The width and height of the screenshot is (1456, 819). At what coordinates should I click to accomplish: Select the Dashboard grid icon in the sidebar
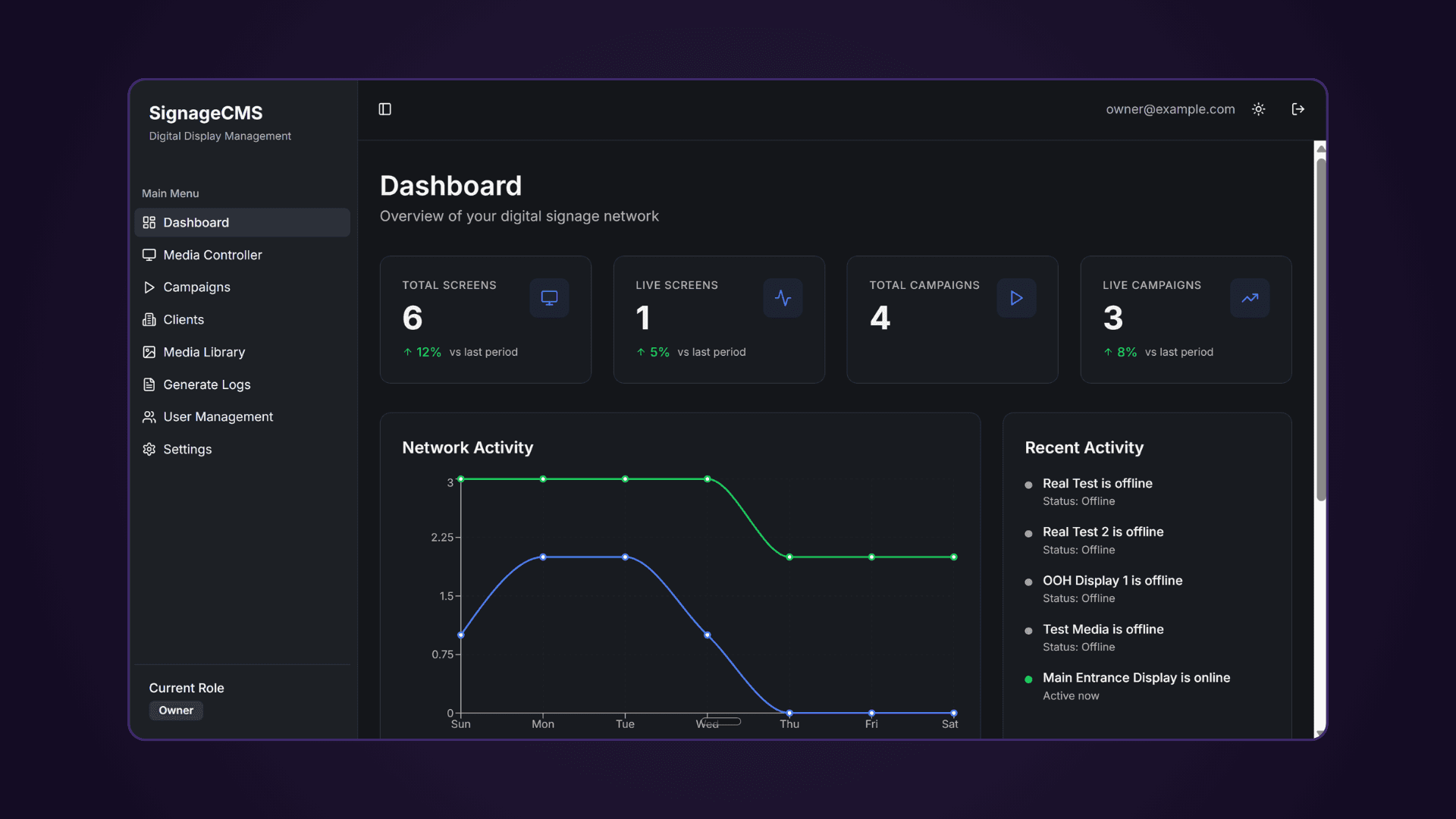(149, 222)
